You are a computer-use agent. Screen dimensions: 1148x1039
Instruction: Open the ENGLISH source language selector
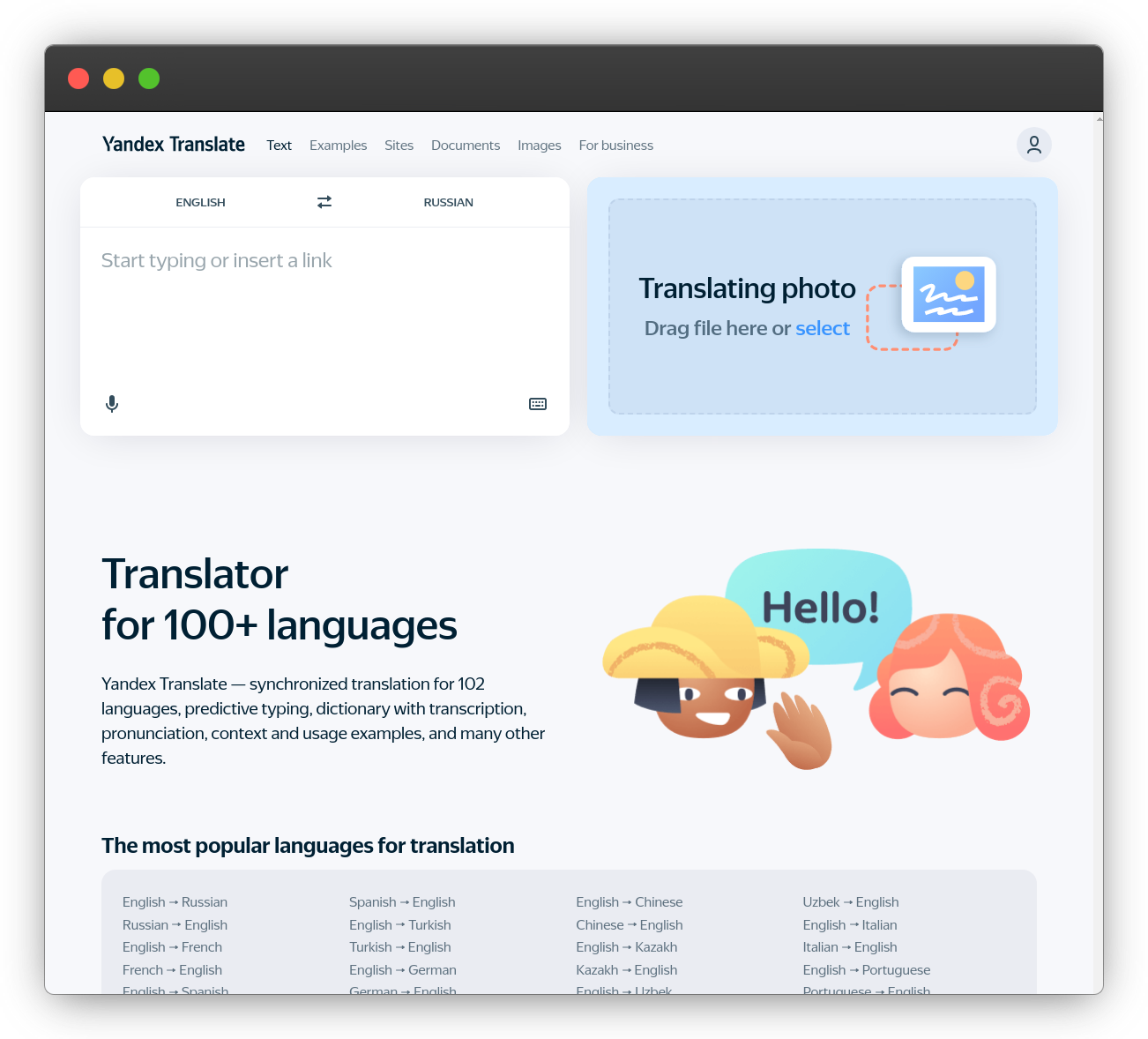[x=200, y=202]
